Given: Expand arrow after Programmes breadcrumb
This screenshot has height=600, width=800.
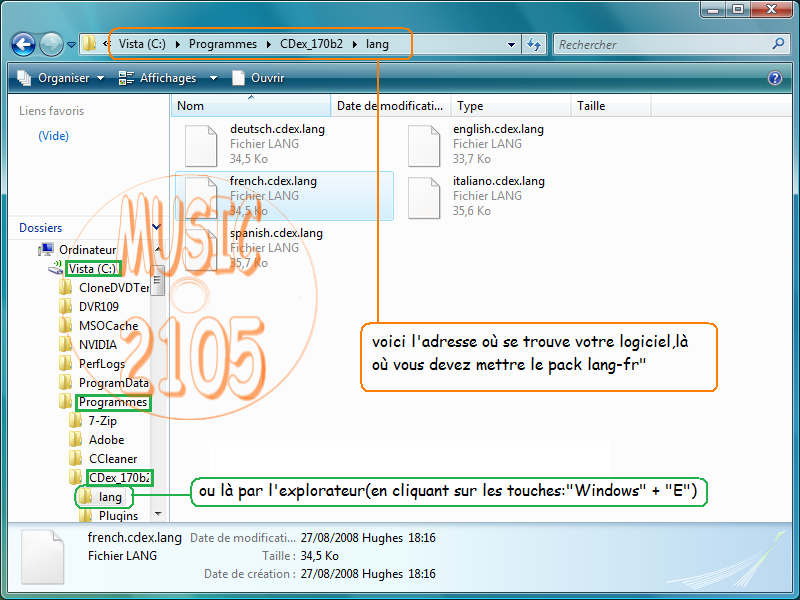Looking at the screenshot, I should coord(268,44).
